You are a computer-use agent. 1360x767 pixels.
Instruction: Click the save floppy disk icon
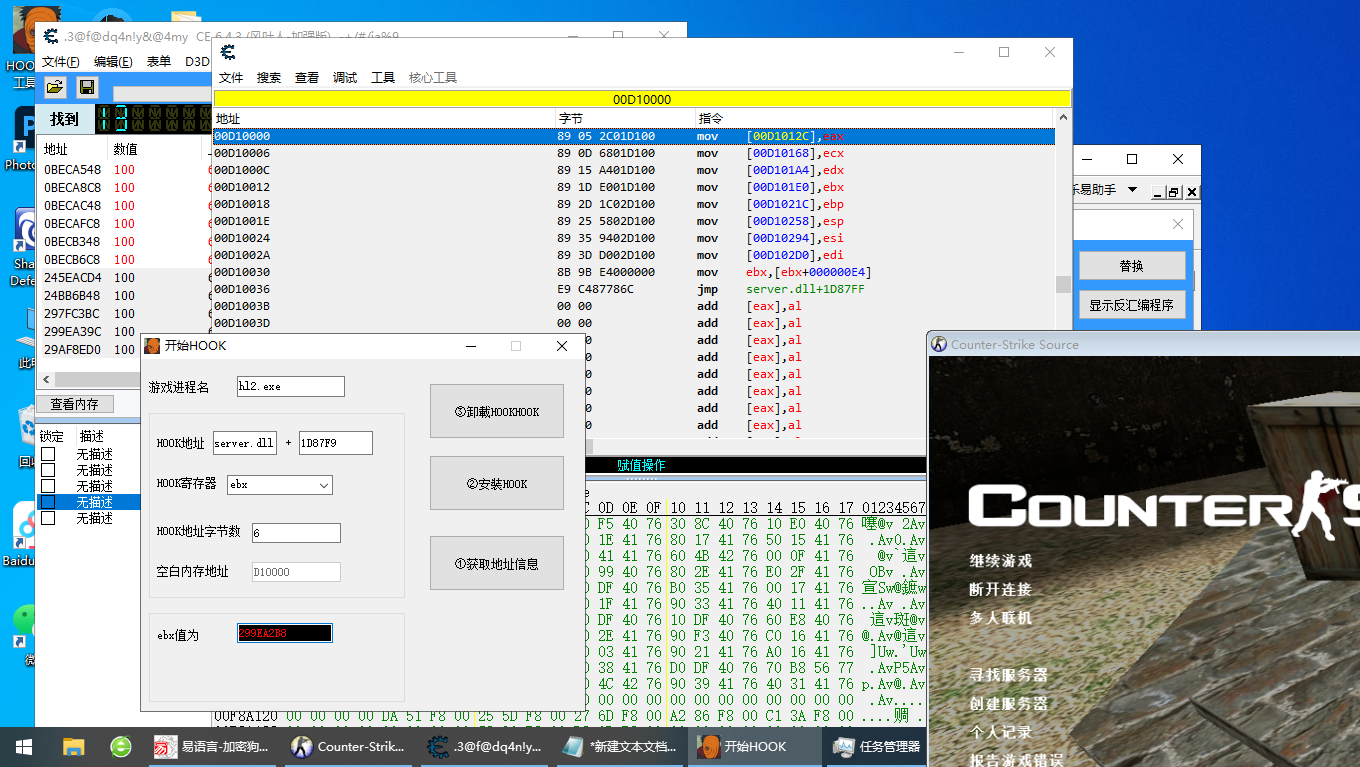point(87,88)
